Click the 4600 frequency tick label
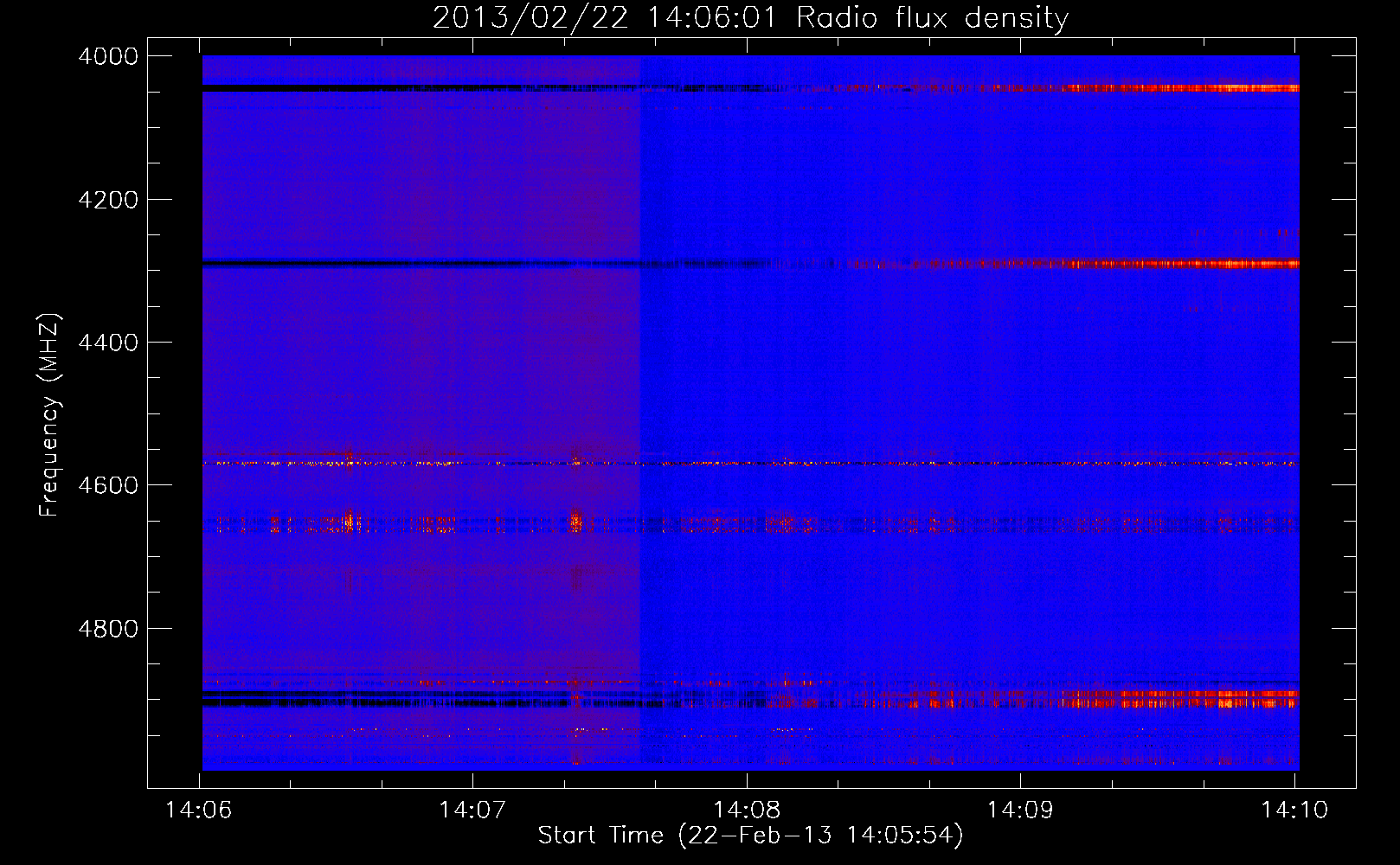The height and width of the screenshot is (865, 1400). [x=108, y=485]
